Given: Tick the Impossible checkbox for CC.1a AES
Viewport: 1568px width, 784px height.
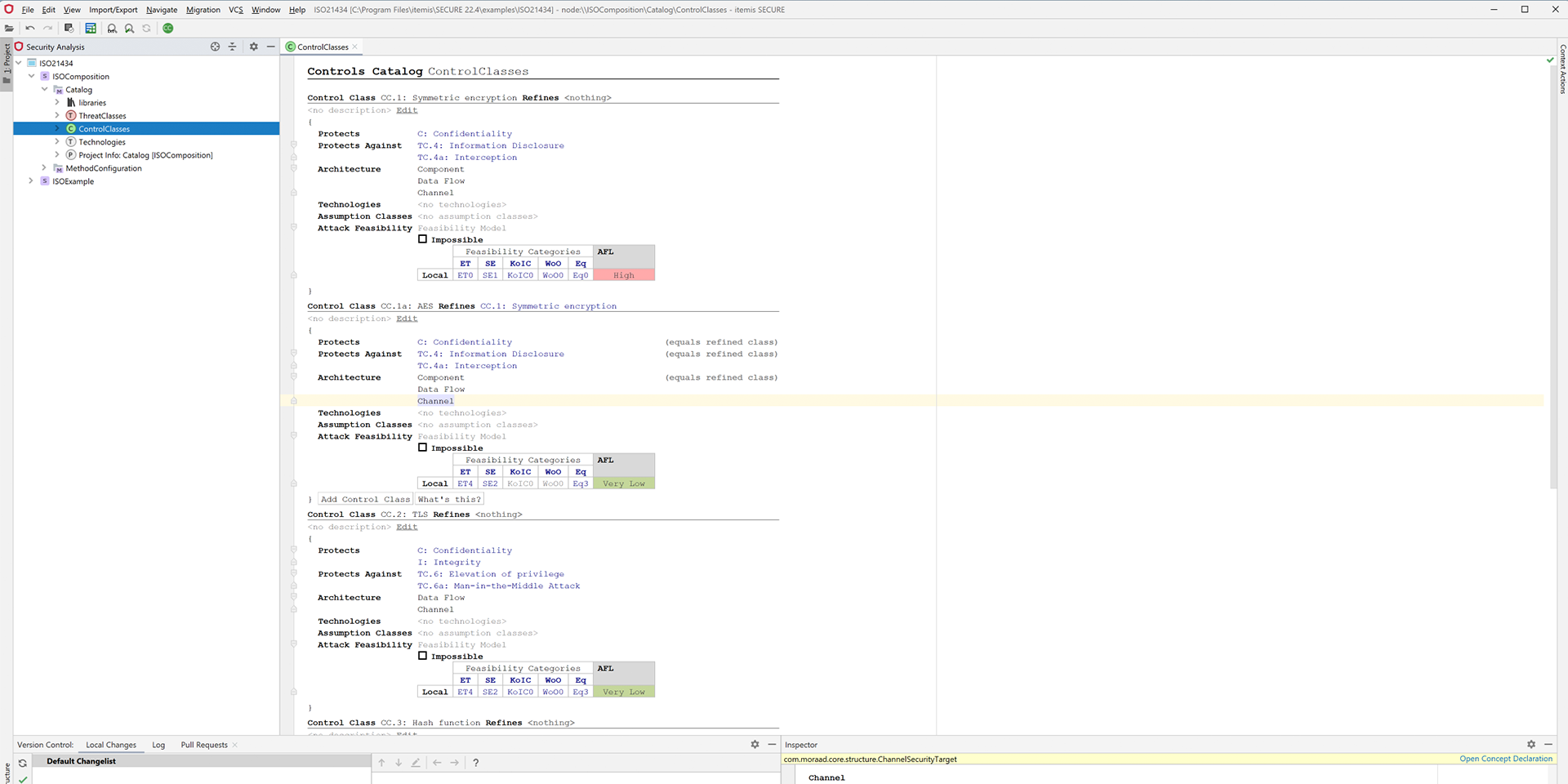Looking at the screenshot, I should tap(422, 448).
